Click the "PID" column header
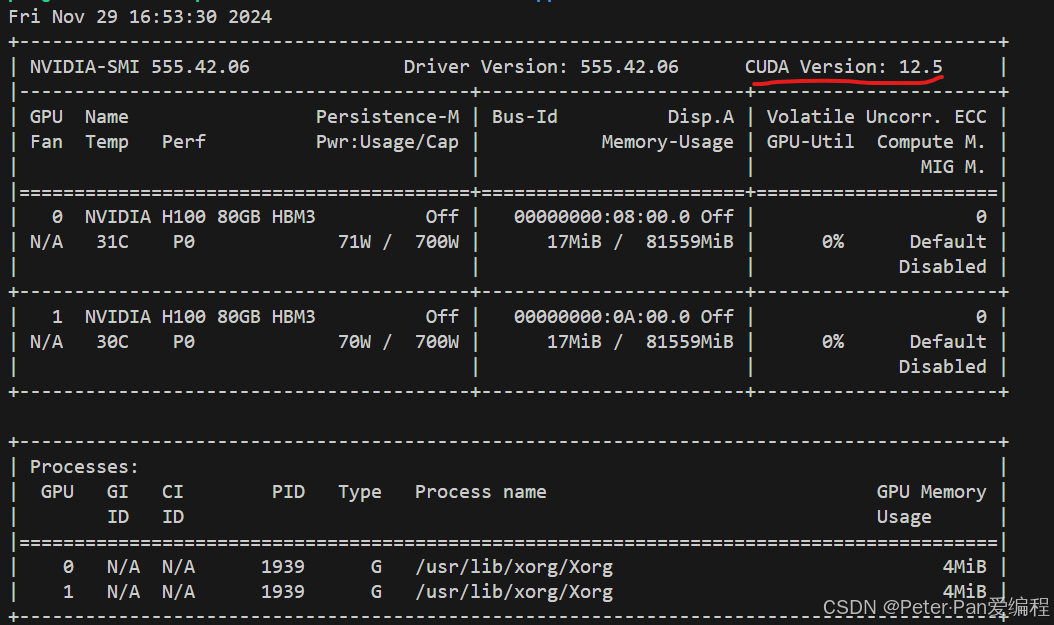The width and height of the screenshot is (1054, 625). pyautogui.click(x=288, y=492)
